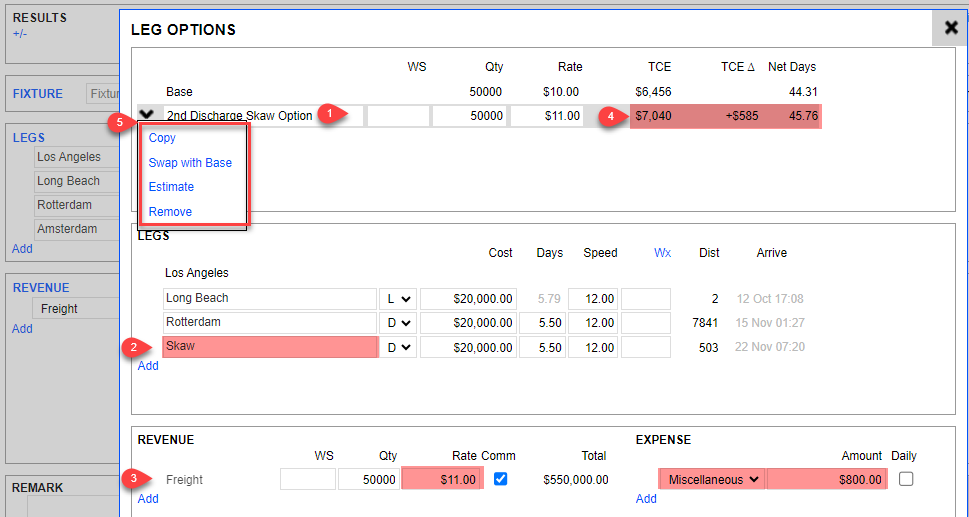
Task: Open the Long Beach leg type dropdown
Action: click(398, 299)
